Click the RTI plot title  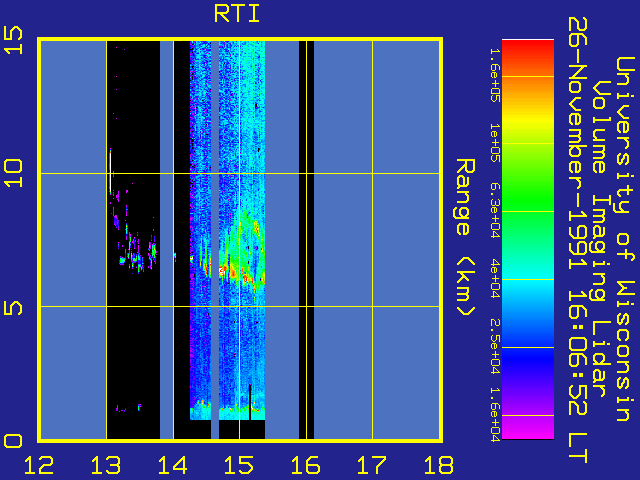tap(237, 14)
